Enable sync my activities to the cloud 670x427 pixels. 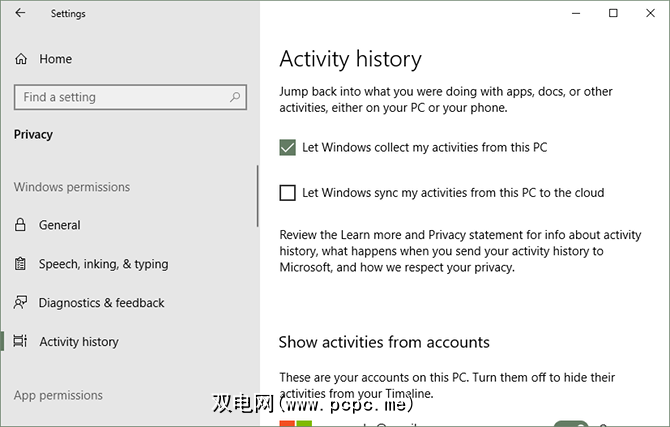click(288, 193)
